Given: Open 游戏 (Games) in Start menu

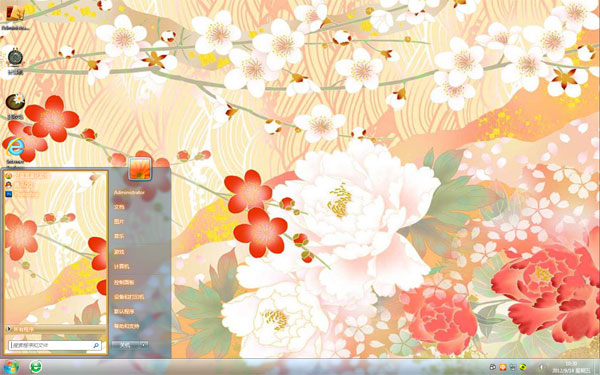Looking at the screenshot, I should coord(119,252).
